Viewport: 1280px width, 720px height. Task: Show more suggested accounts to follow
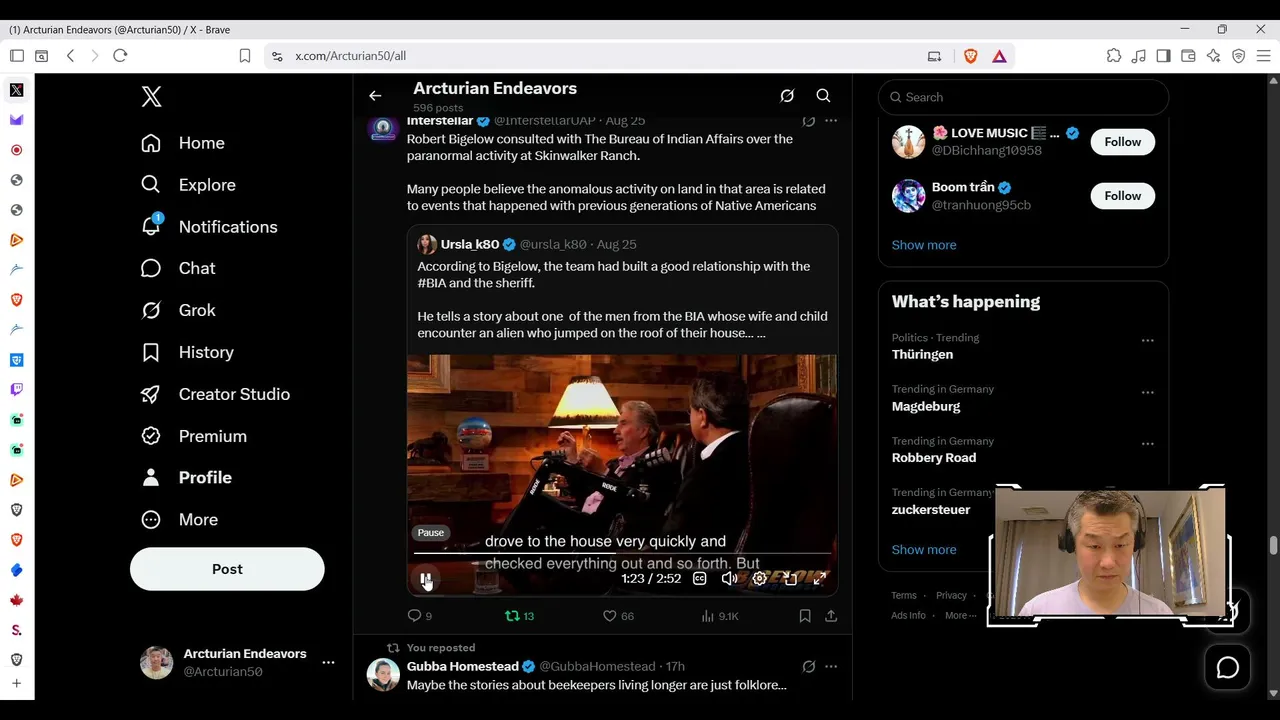coord(924,245)
